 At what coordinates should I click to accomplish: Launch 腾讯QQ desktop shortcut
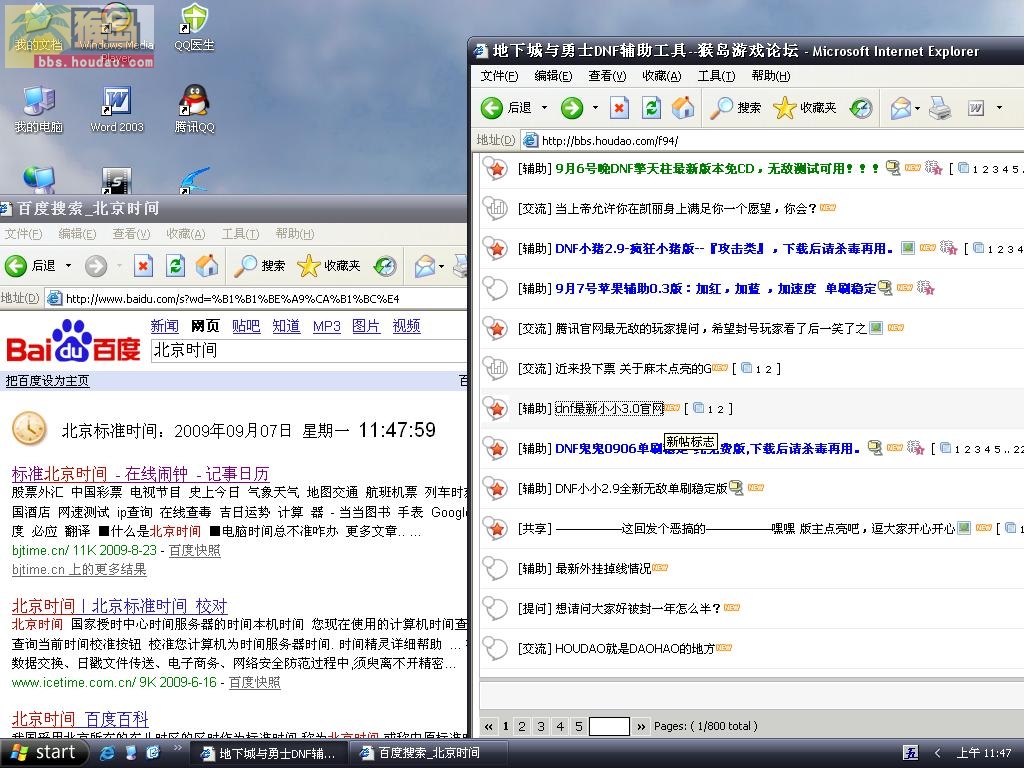[x=194, y=109]
